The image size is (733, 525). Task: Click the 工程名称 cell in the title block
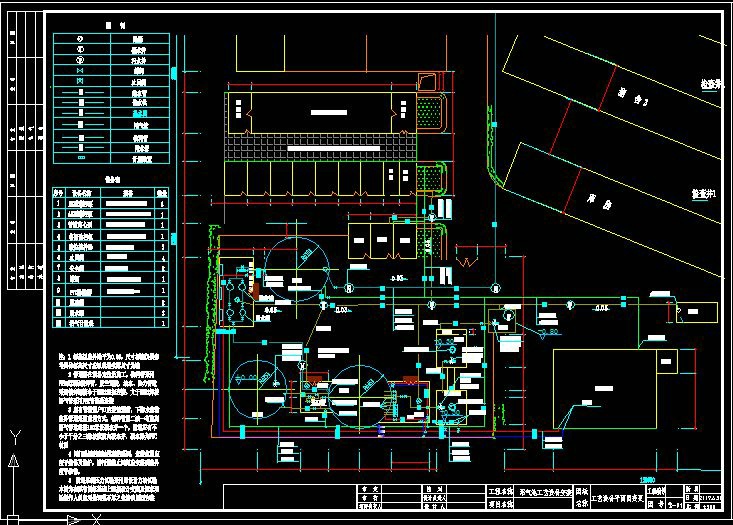pyautogui.click(x=501, y=492)
